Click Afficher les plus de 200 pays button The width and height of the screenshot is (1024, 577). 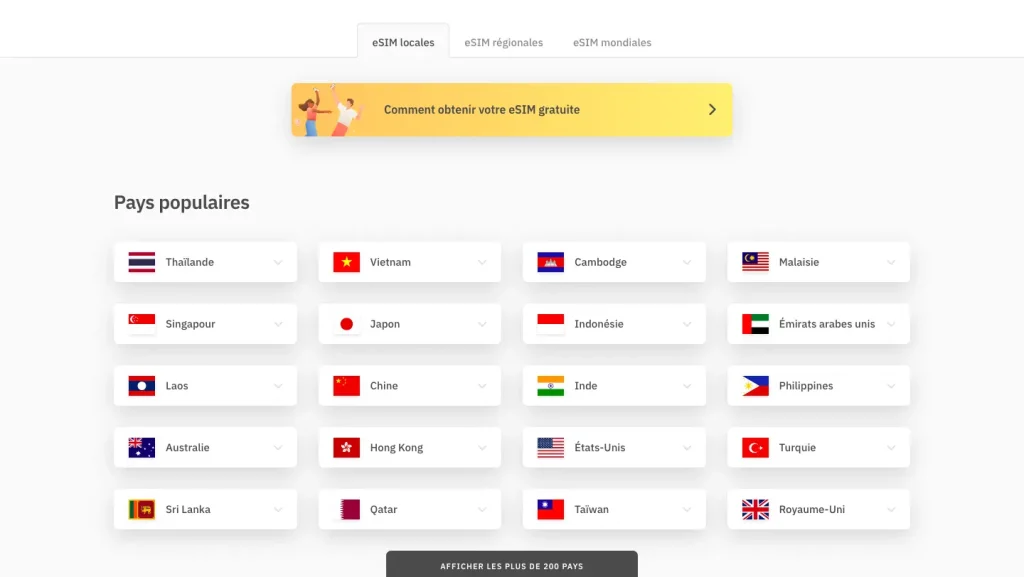coord(511,565)
